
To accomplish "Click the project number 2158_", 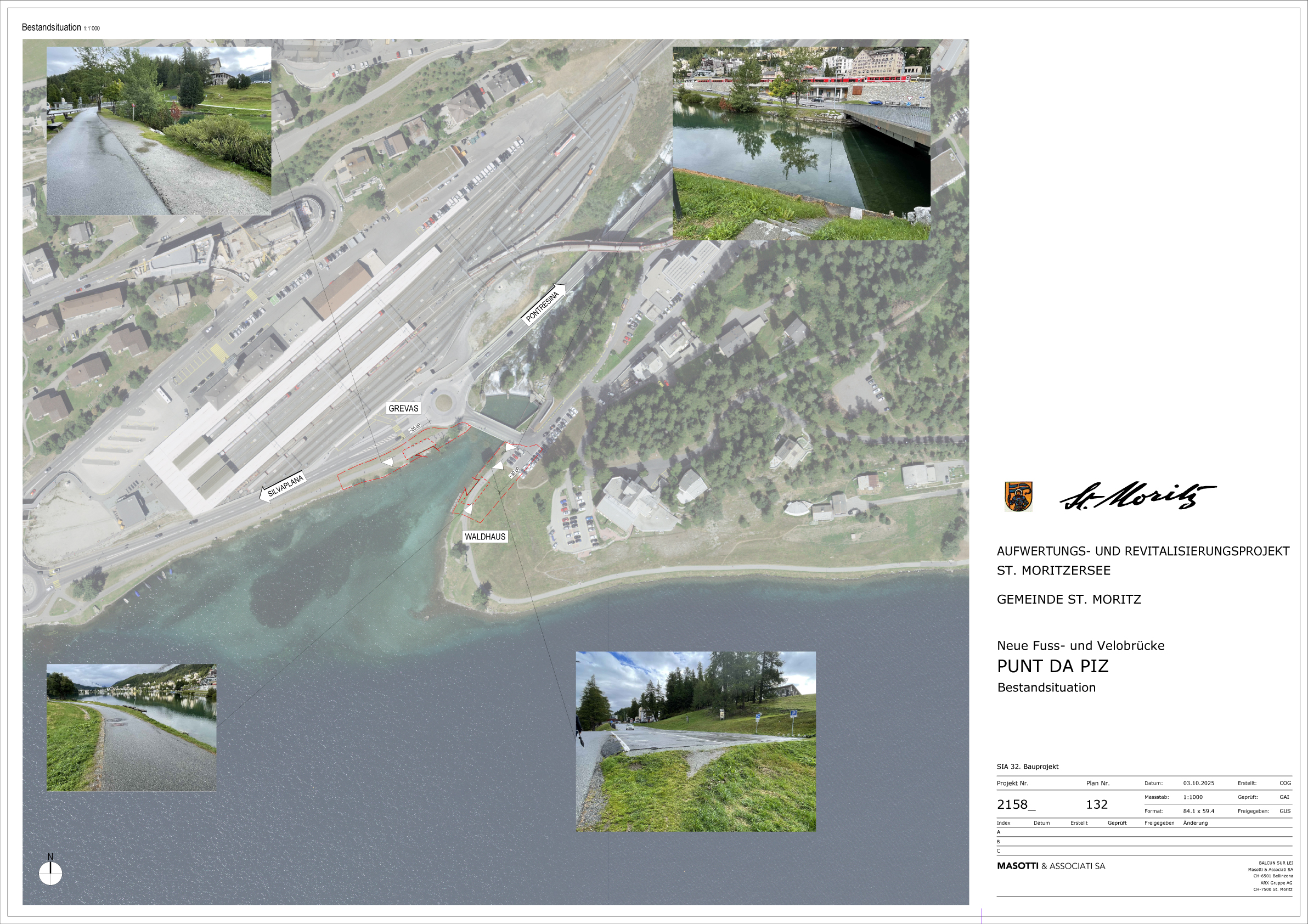I will click(x=1016, y=804).
